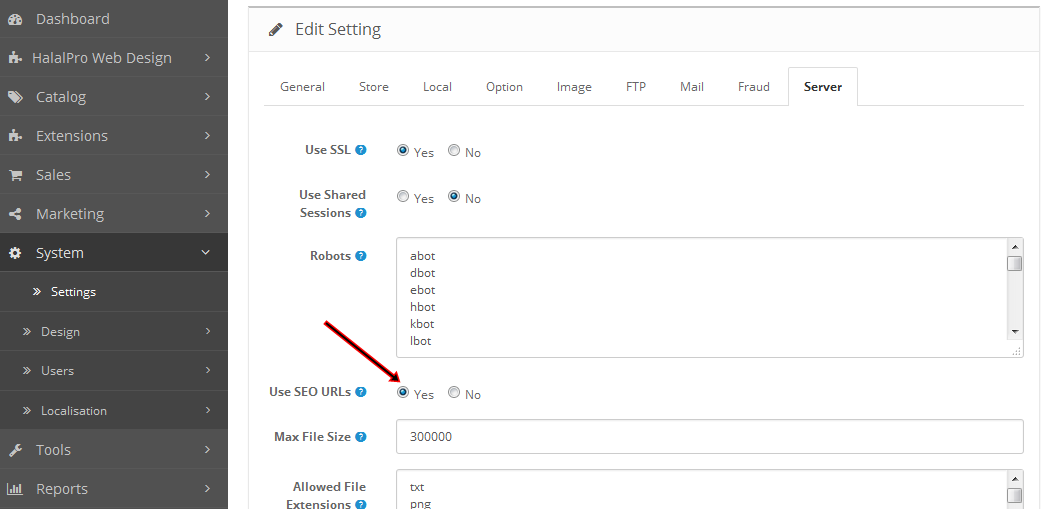Image resolution: width=1050 pixels, height=509 pixels.
Task: Click the System gear icon
Action: click(x=15, y=253)
